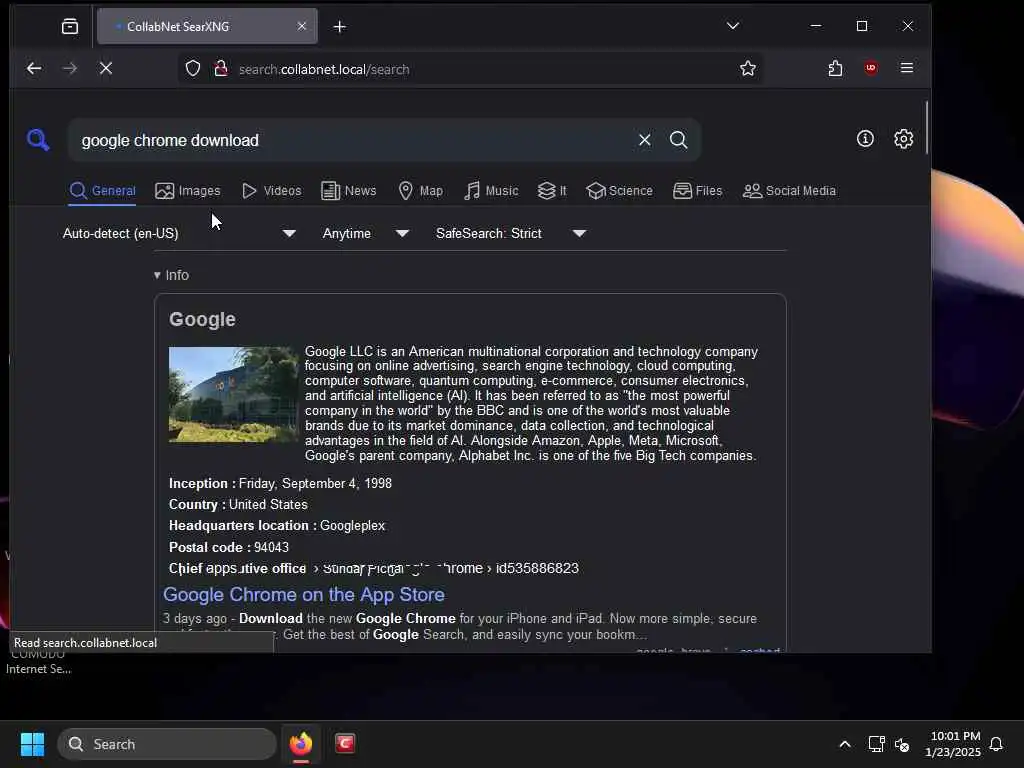
Task: Open the Anytime time range dropdown
Action: [x=366, y=233]
